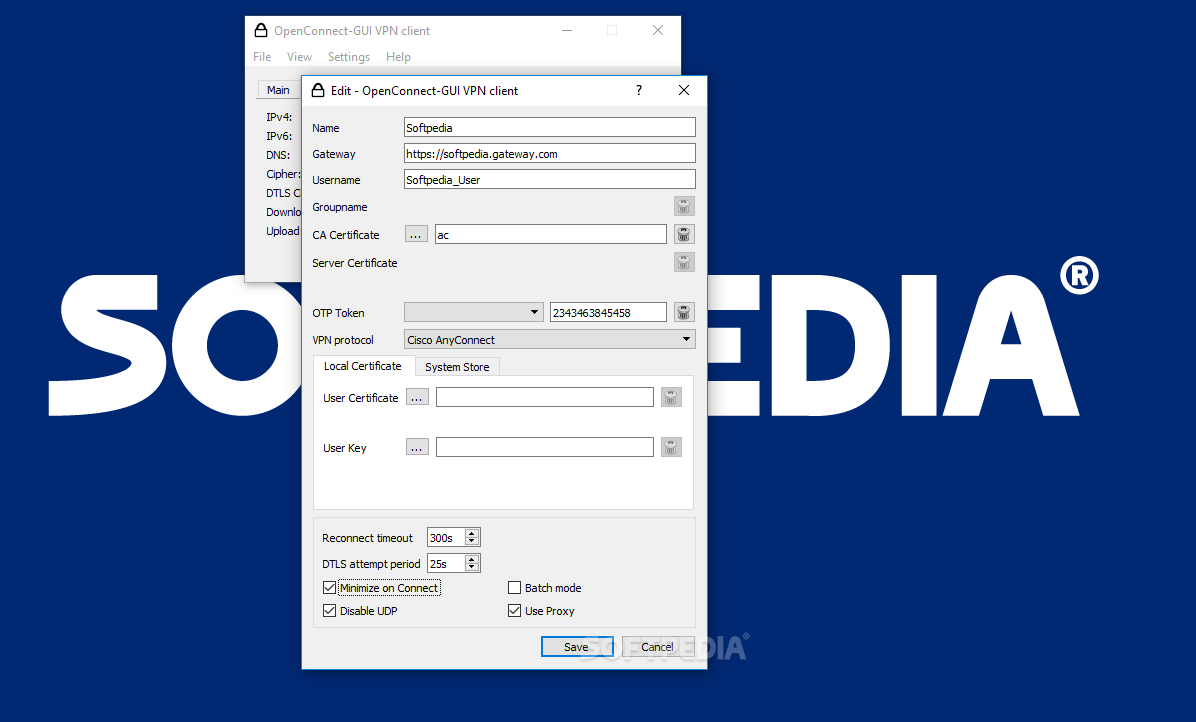Image resolution: width=1196 pixels, height=722 pixels.
Task: Close the main OpenConnect-GUI window
Action: (x=657, y=30)
